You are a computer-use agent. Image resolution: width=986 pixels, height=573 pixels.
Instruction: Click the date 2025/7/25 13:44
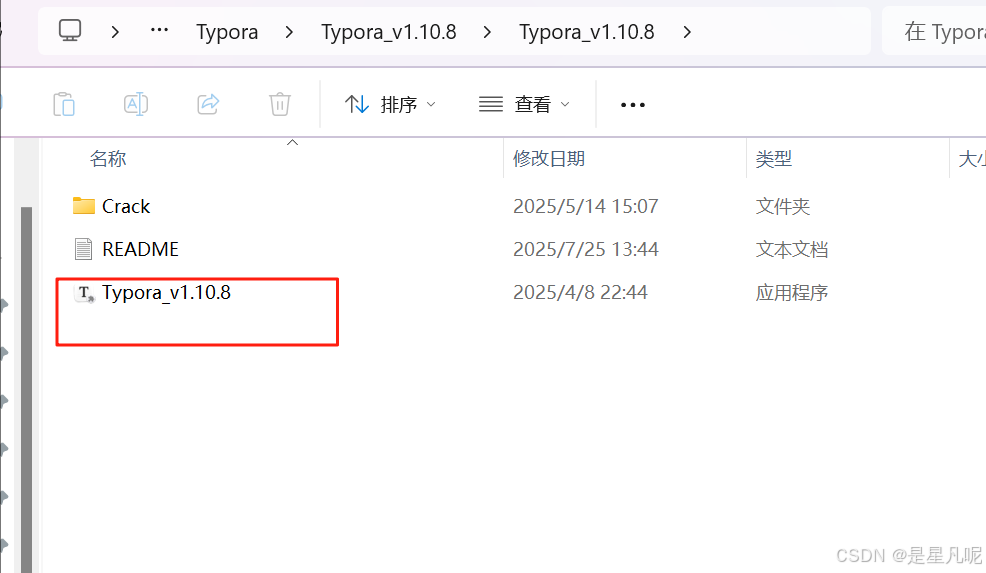585,249
